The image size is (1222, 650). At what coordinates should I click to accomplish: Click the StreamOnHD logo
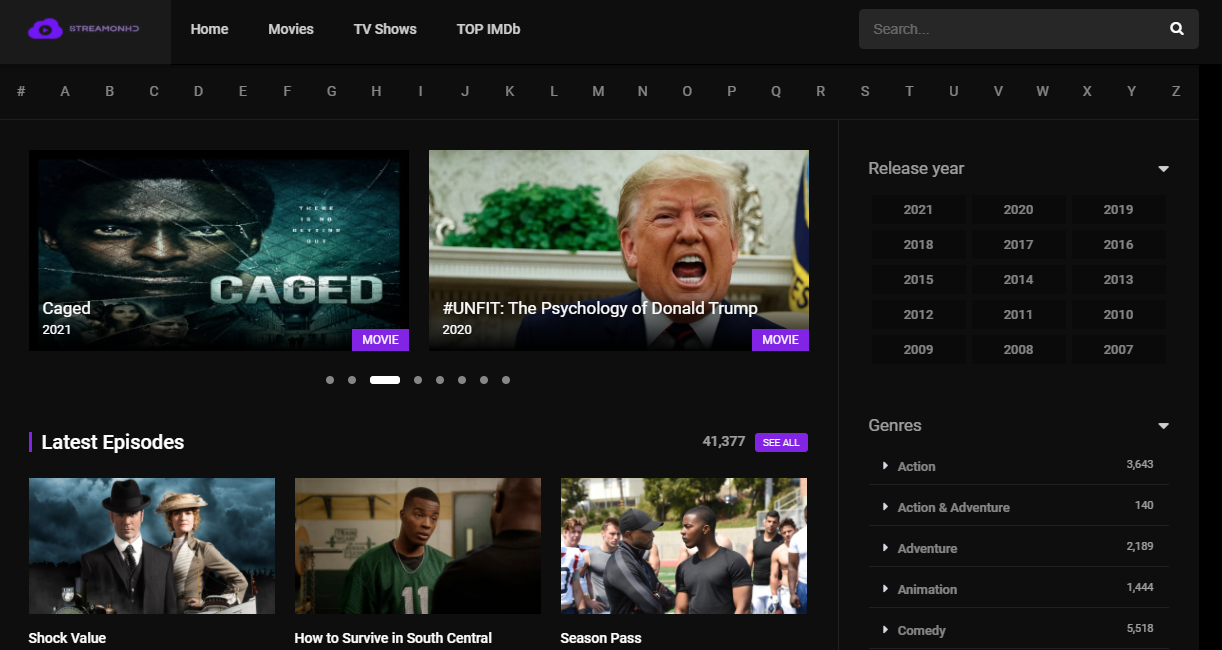pyautogui.click(x=84, y=29)
